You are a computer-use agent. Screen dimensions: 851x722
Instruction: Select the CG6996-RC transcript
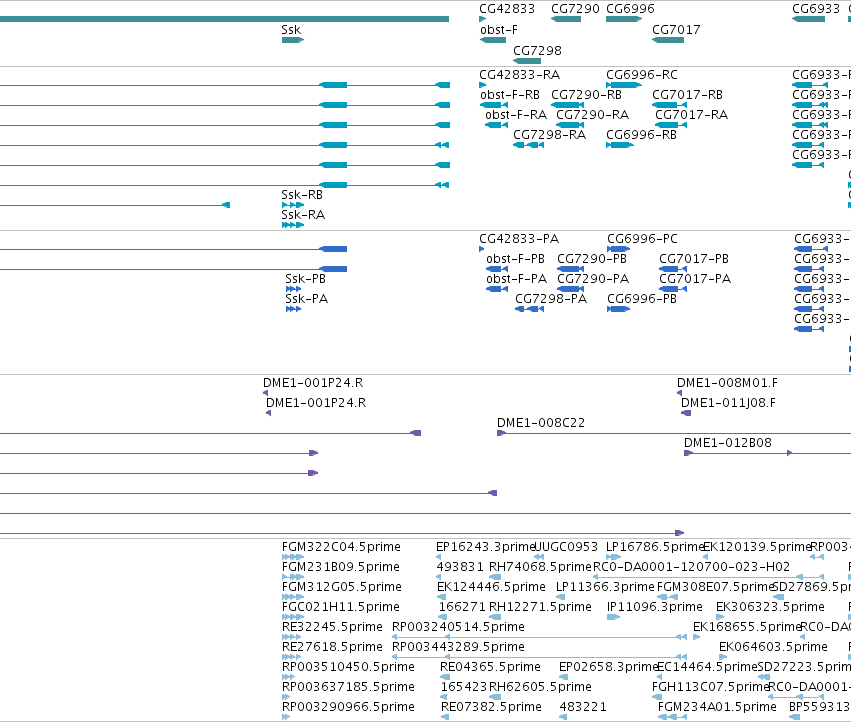[x=624, y=85]
